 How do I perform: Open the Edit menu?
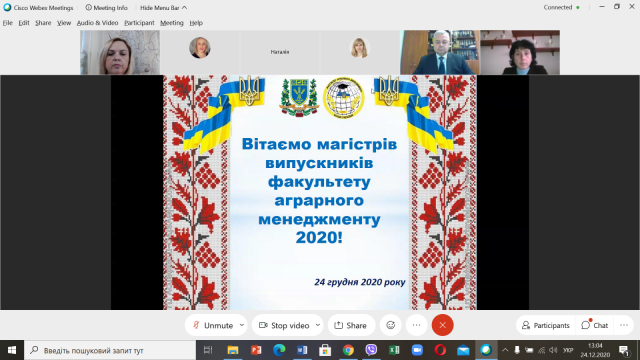click(x=24, y=23)
